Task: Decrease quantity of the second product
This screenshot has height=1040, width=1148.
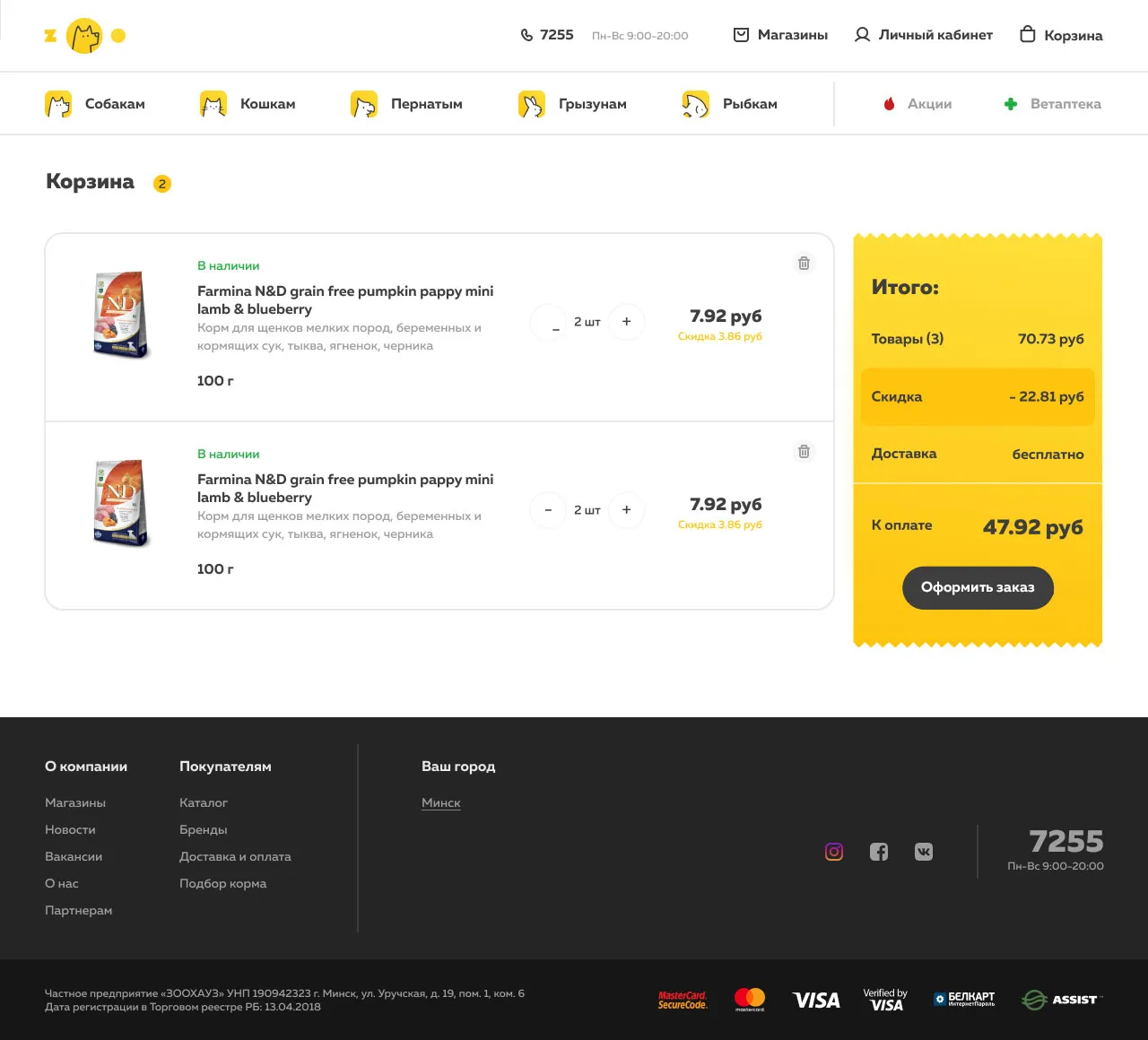Action: 548,510
